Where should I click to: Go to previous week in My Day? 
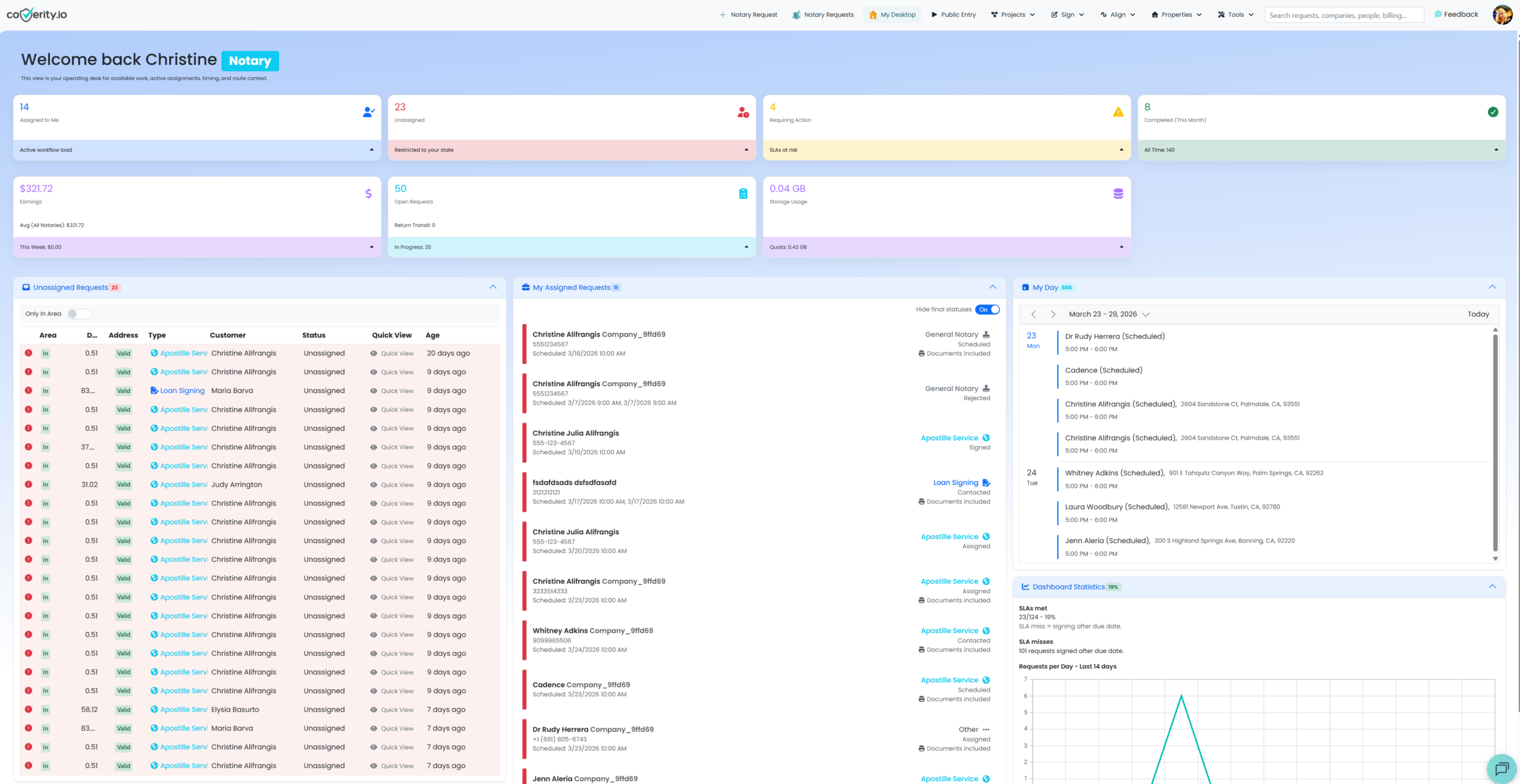1033,314
